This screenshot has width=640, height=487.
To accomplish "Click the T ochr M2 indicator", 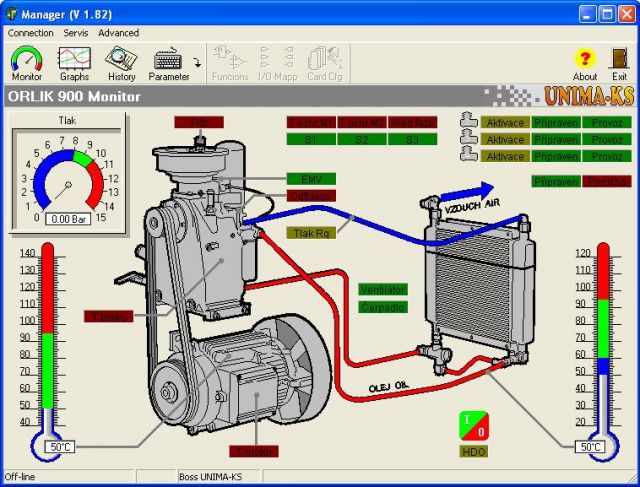I will click(x=362, y=122).
